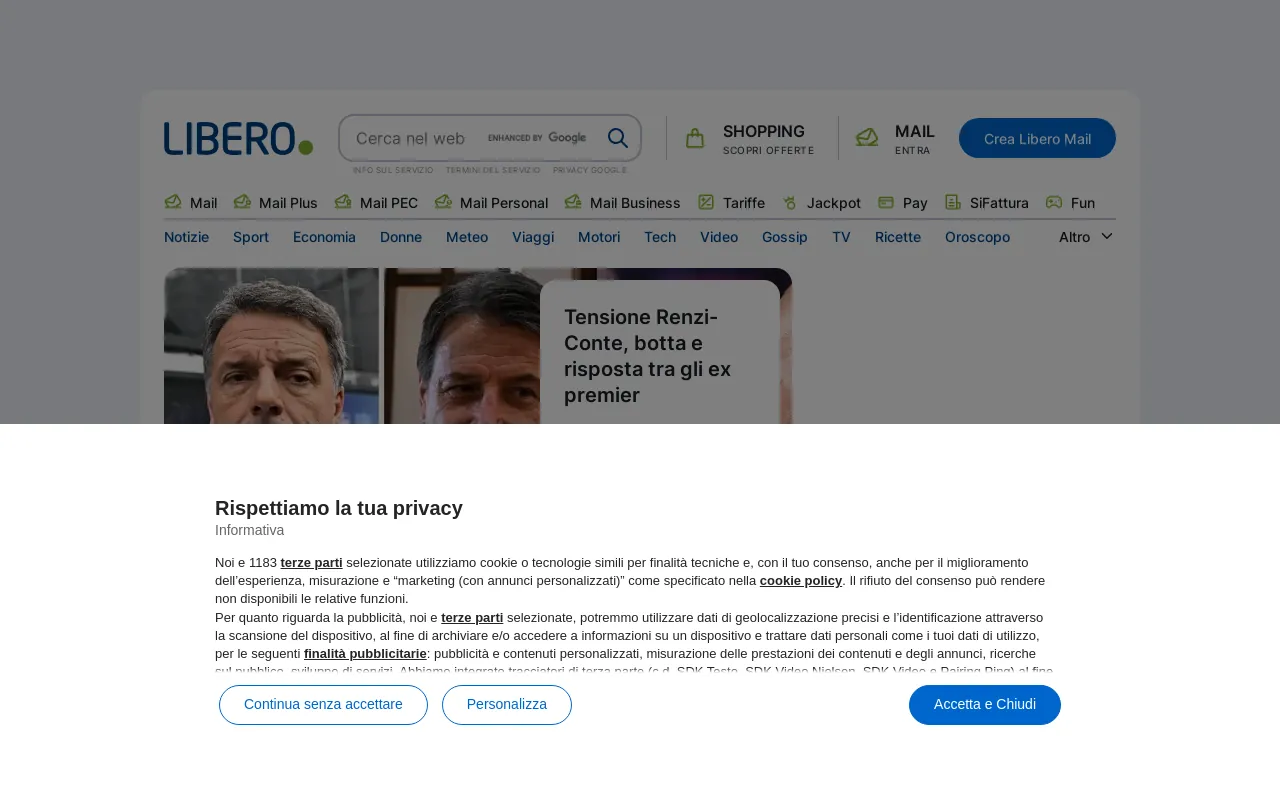Open the cookie policy link
This screenshot has height=800, width=1280.
801,580
